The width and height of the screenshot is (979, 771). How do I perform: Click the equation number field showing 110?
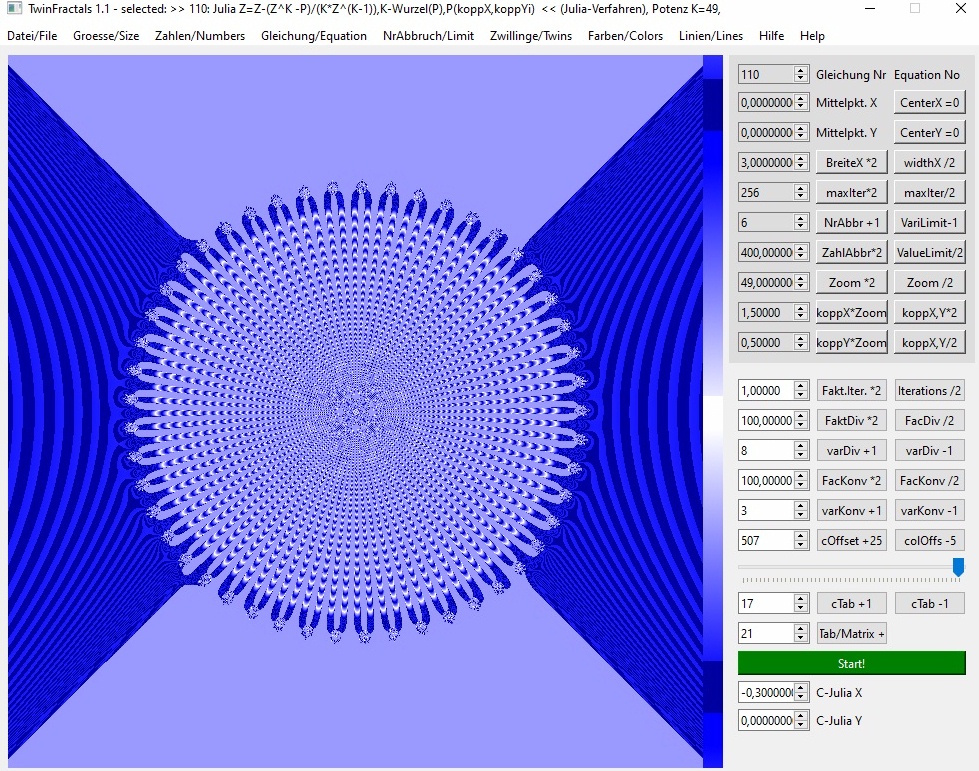click(774, 74)
